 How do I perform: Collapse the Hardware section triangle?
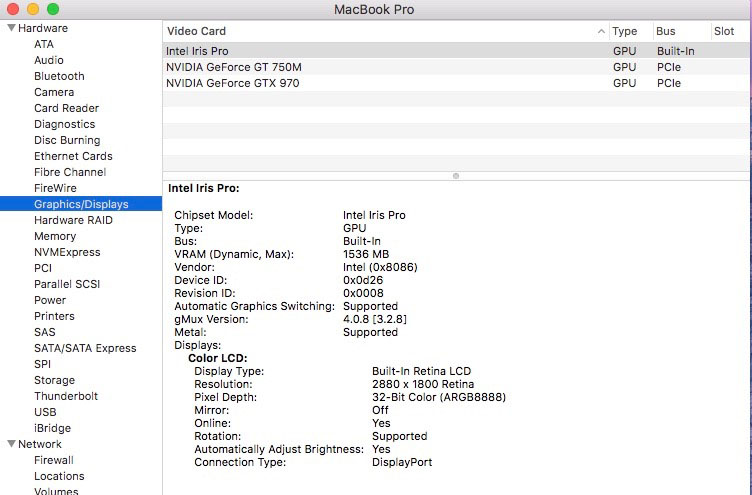pos(12,28)
